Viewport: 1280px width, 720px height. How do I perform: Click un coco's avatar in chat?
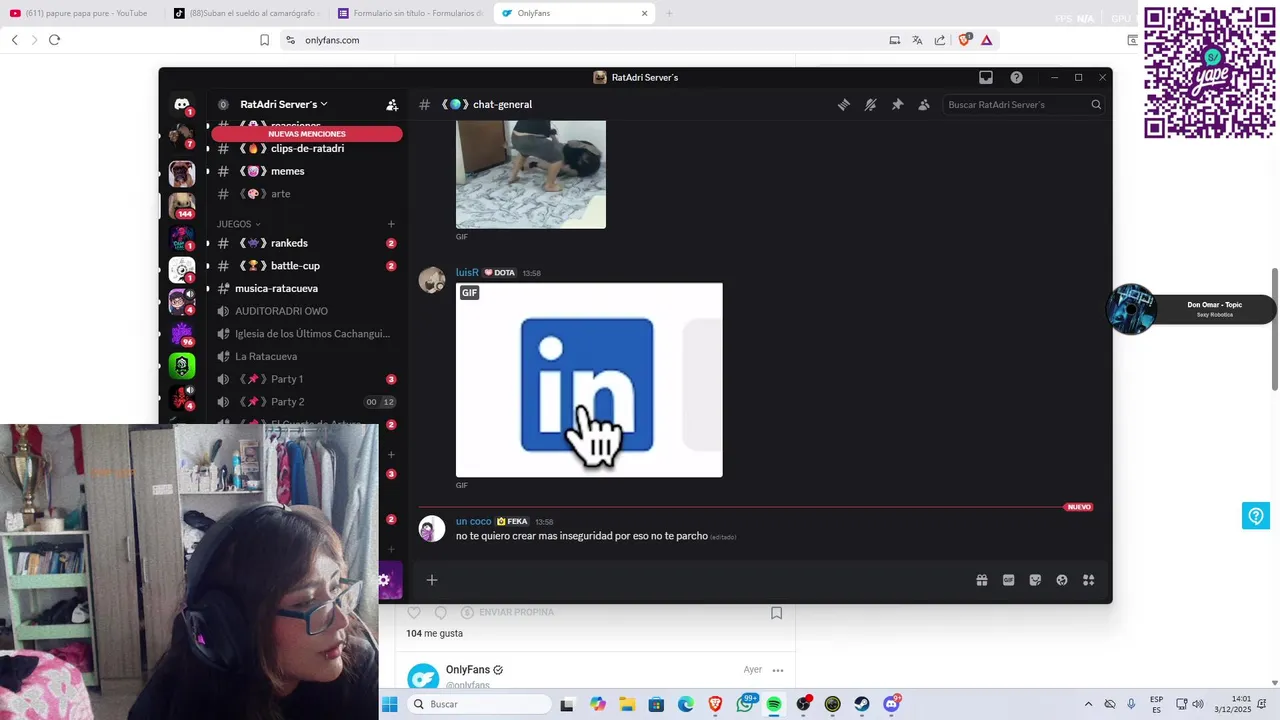432,529
